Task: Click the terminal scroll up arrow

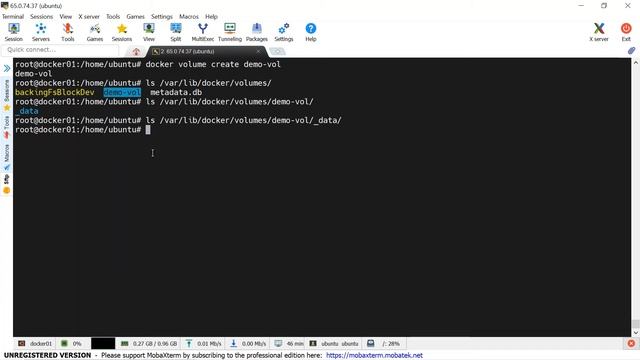Action: pos(636,62)
